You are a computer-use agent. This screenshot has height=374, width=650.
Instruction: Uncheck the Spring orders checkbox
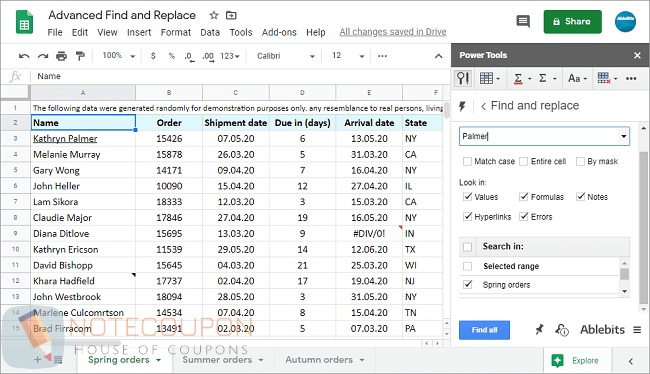point(468,284)
